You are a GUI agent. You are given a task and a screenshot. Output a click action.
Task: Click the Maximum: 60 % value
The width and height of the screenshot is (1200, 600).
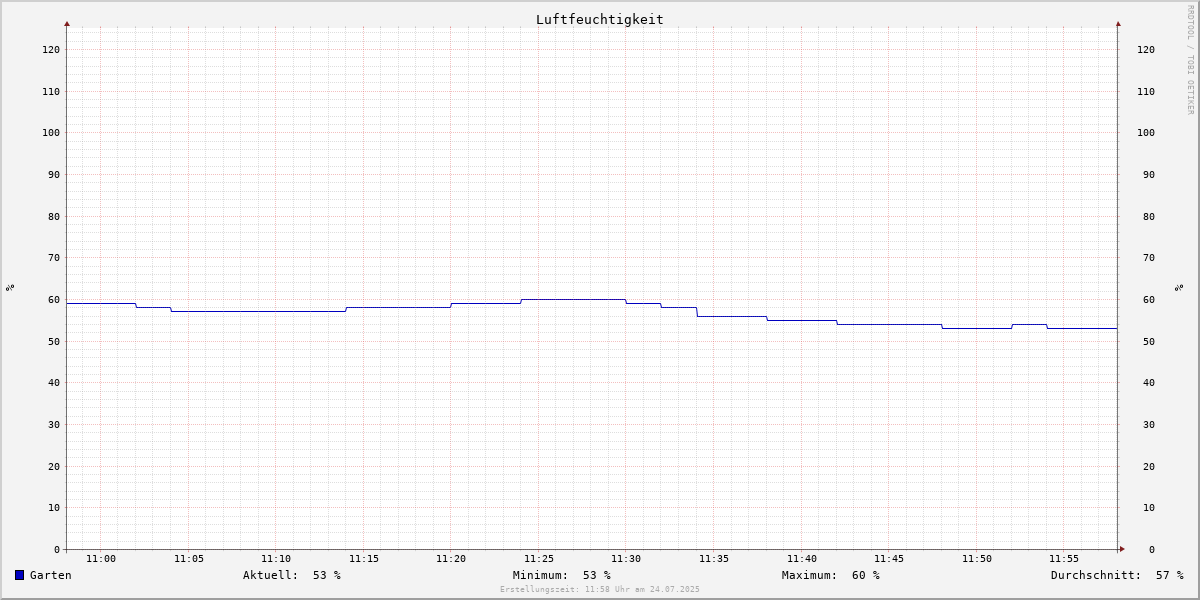(x=831, y=575)
